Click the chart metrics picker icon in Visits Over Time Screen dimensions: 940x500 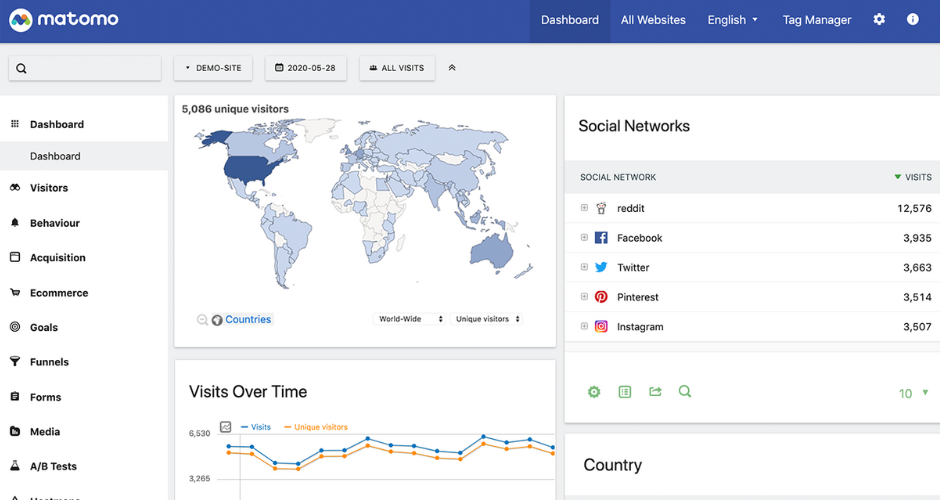tap(225, 427)
